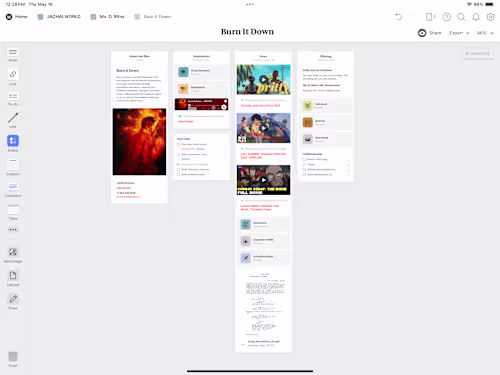Pick the Line drawing tool
This screenshot has height=375, width=500.
pyautogui.click(x=13, y=120)
